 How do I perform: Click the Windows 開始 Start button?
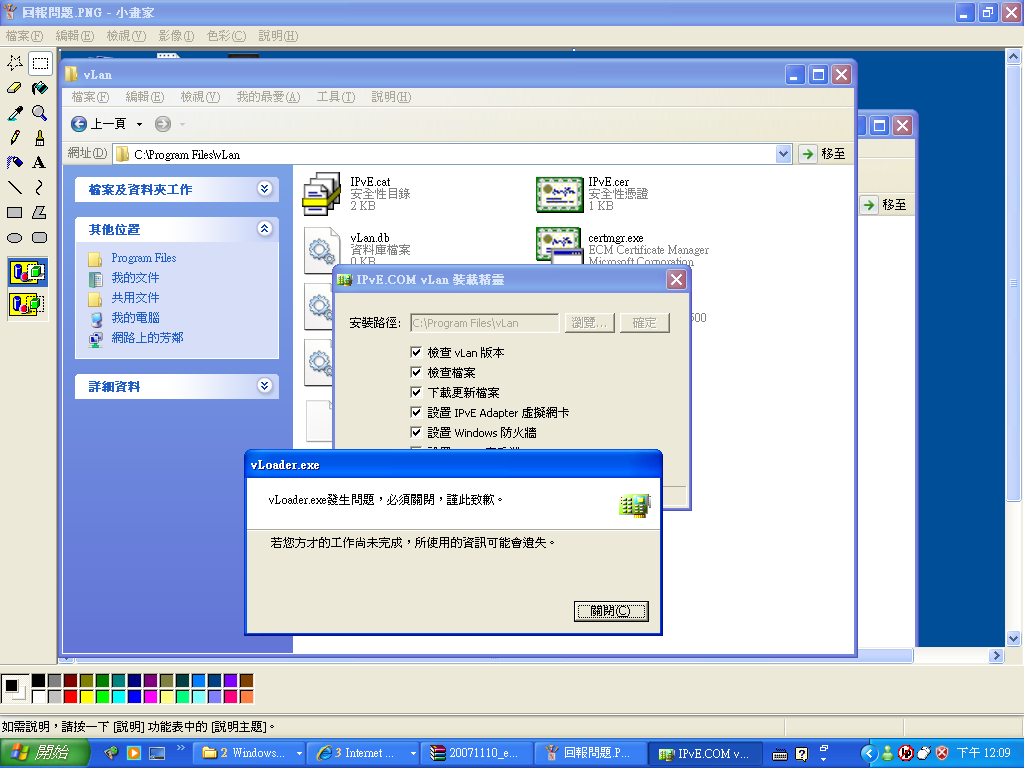(44, 753)
